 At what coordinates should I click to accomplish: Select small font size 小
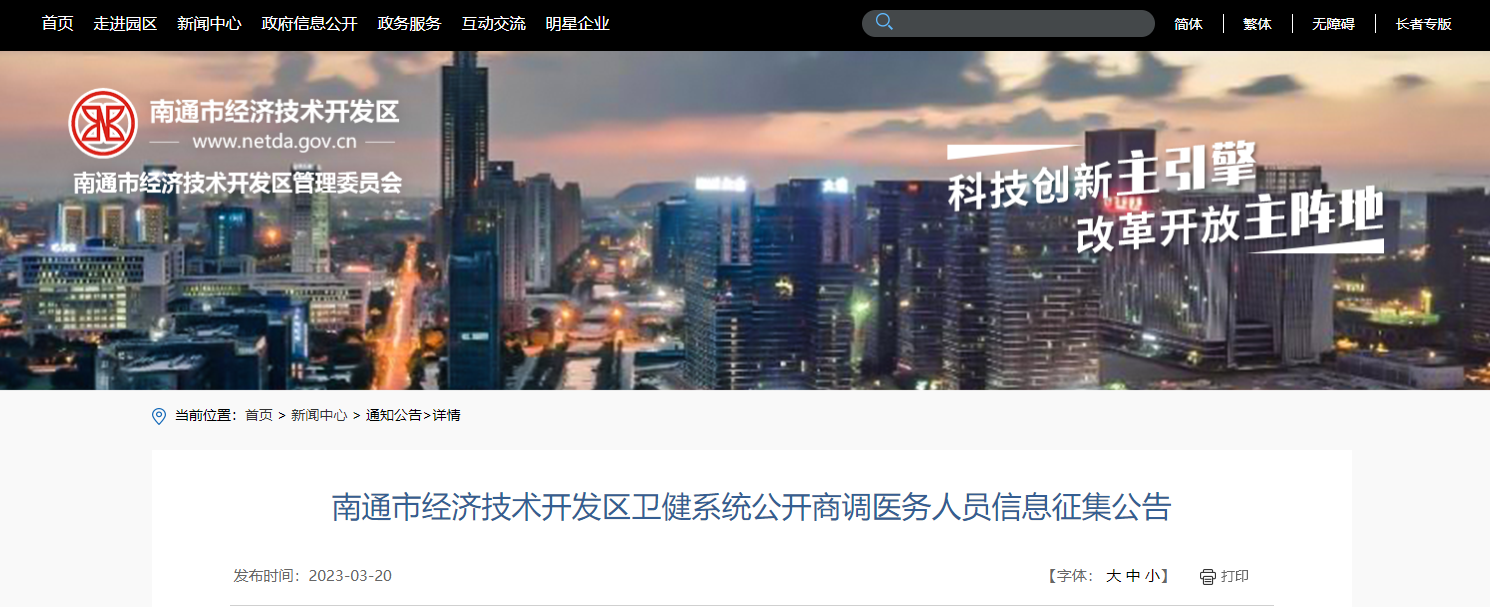point(1153,576)
